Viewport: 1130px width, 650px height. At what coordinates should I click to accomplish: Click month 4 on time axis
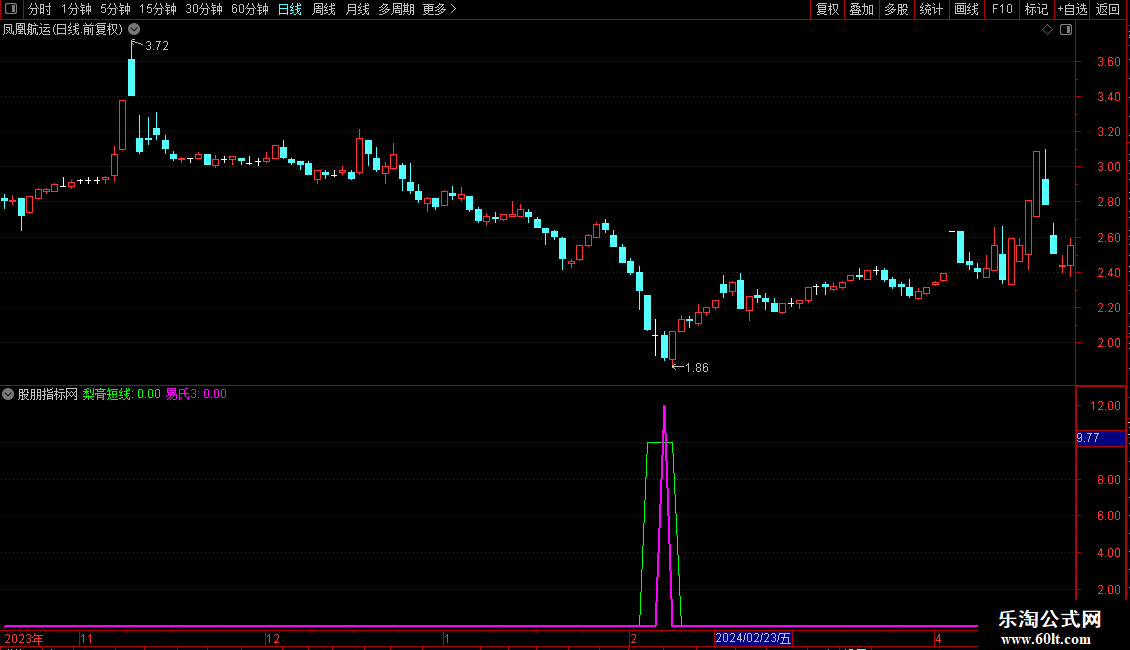pyautogui.click(x=938, y=639)
